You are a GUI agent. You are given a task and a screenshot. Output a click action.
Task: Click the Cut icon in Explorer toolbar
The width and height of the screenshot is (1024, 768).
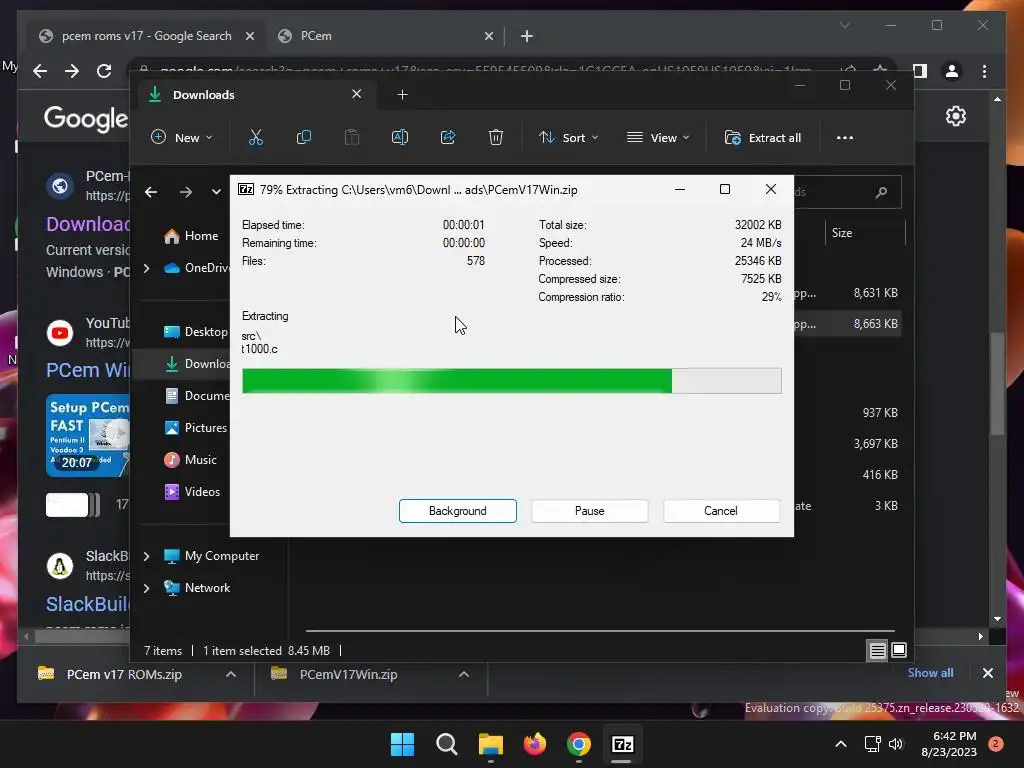[x=255, y=138]
